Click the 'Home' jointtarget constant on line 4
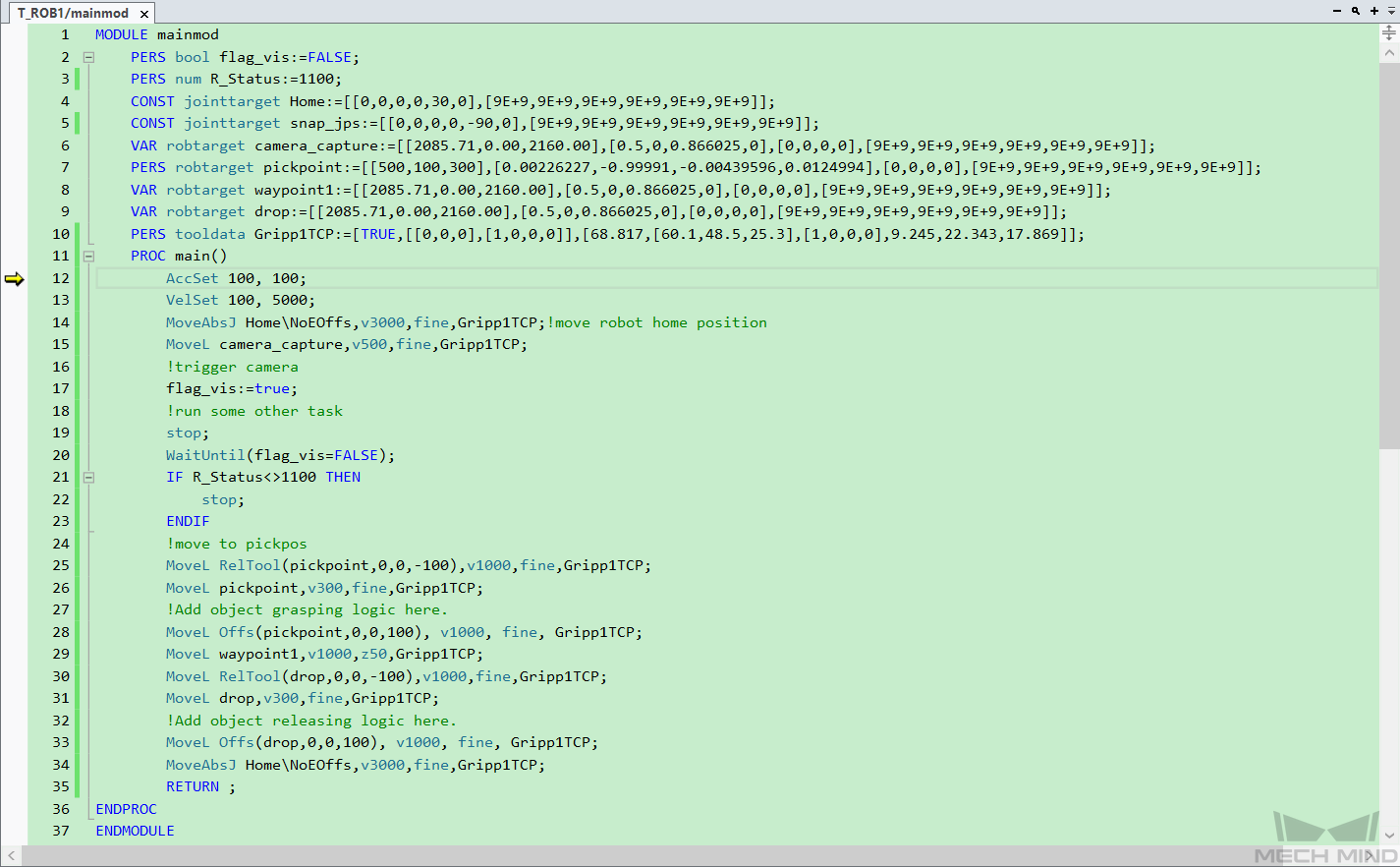The image size is (1400, 867). [308, 101]
